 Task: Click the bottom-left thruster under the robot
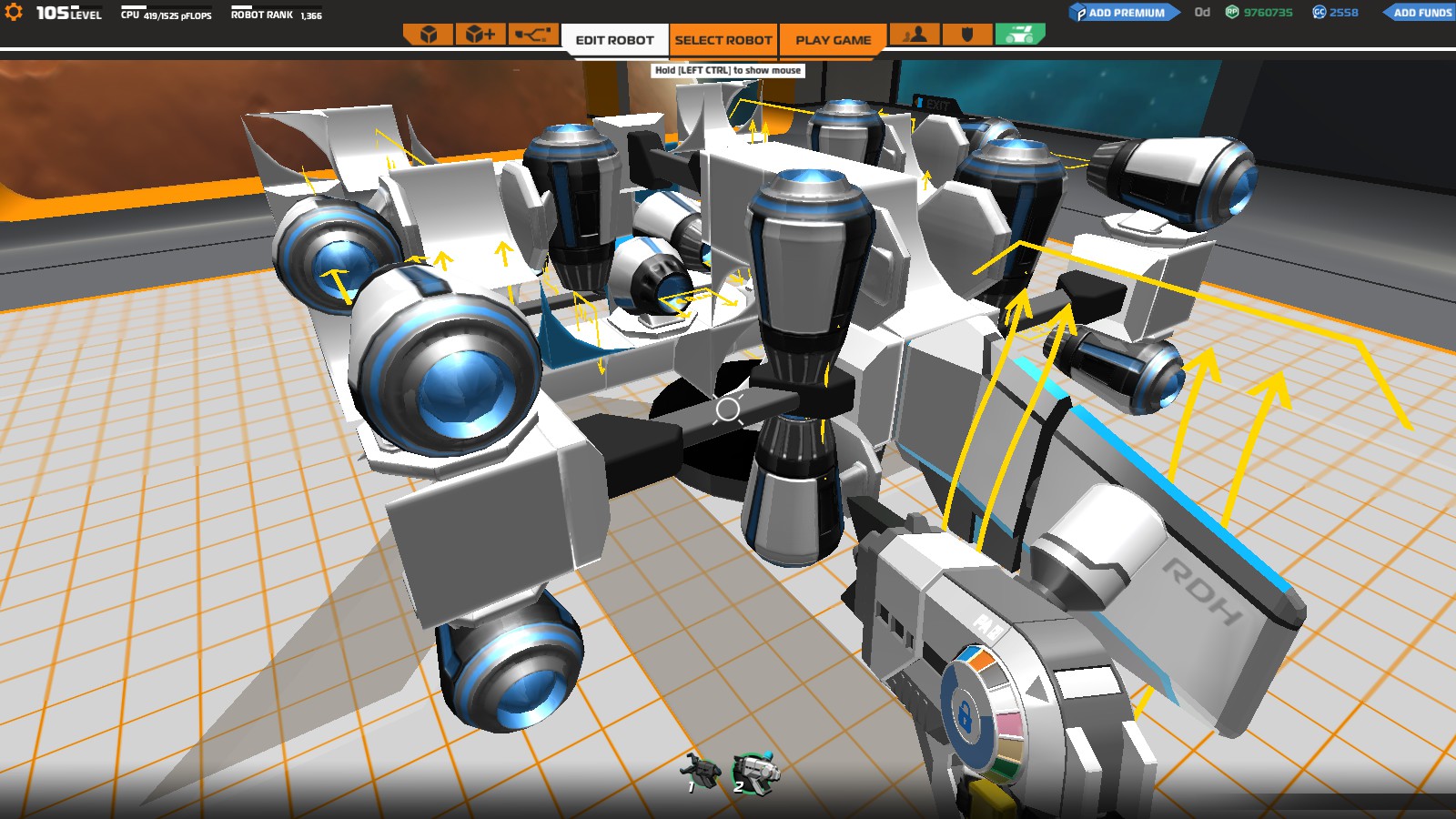(511, 662)
